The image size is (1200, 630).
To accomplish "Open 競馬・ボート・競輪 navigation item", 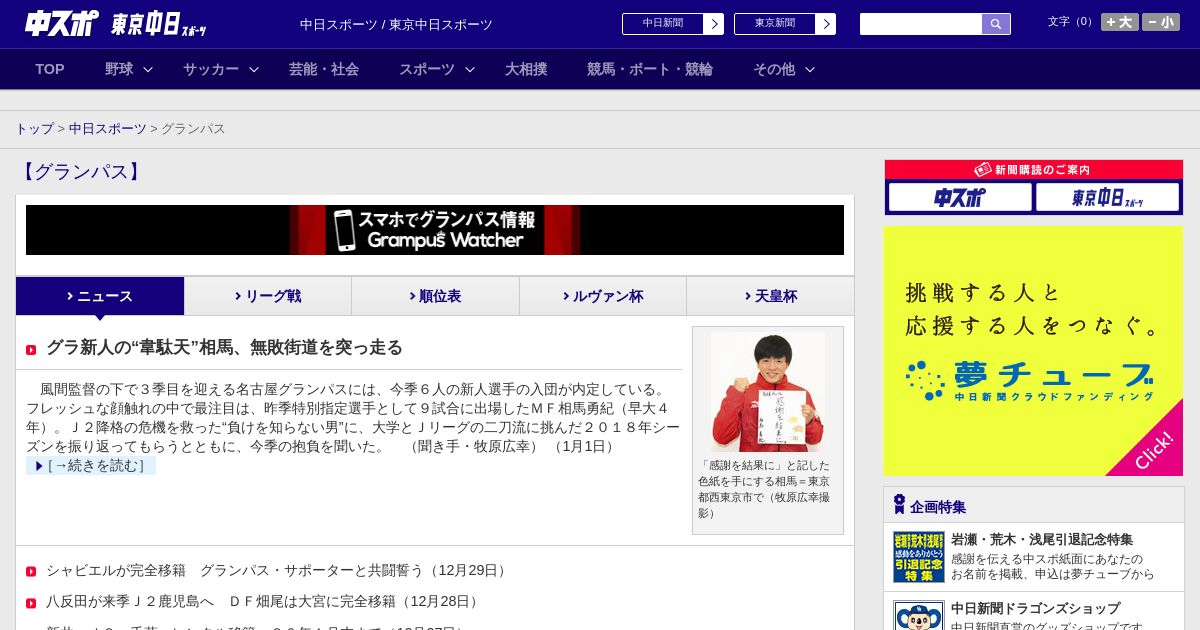I will tap(650, 69).
